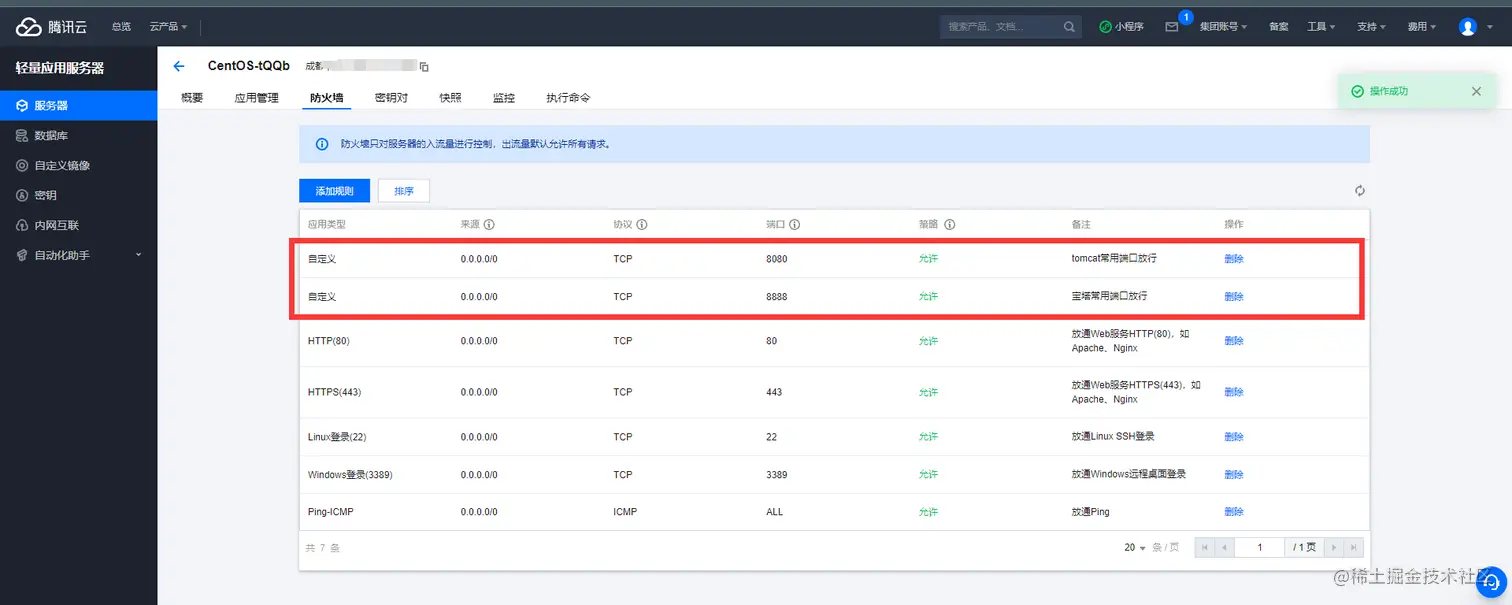
Task: Click the Tencent Cloud logo
Action: click(x=52, y=27)
